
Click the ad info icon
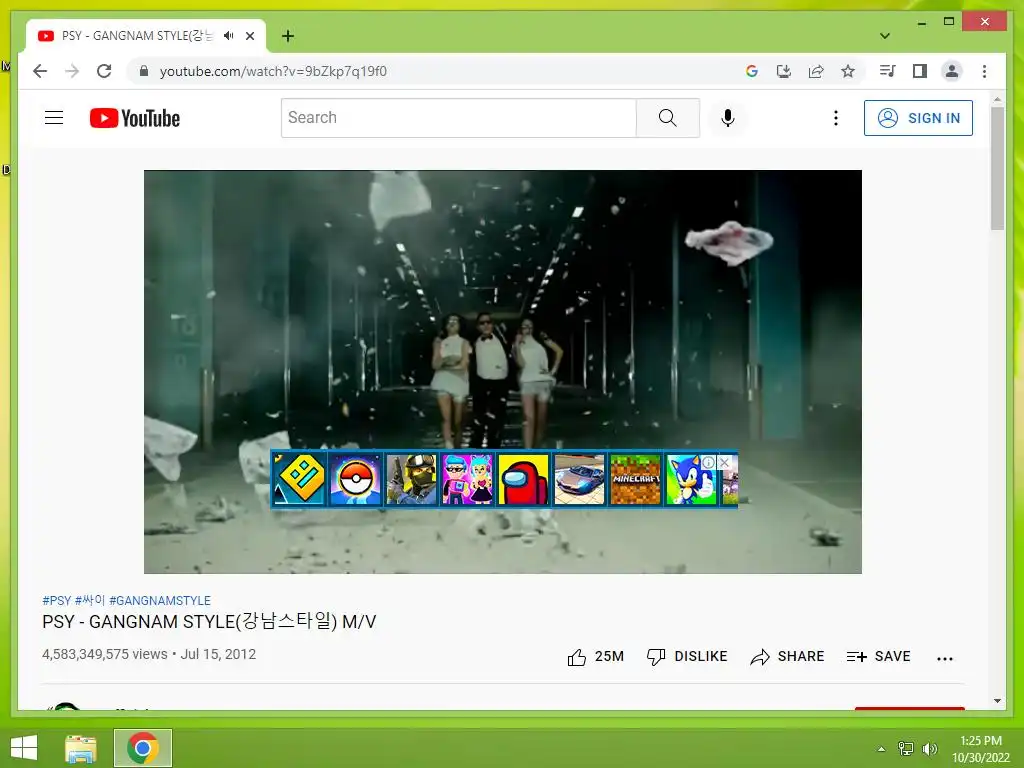coord(709,462)
